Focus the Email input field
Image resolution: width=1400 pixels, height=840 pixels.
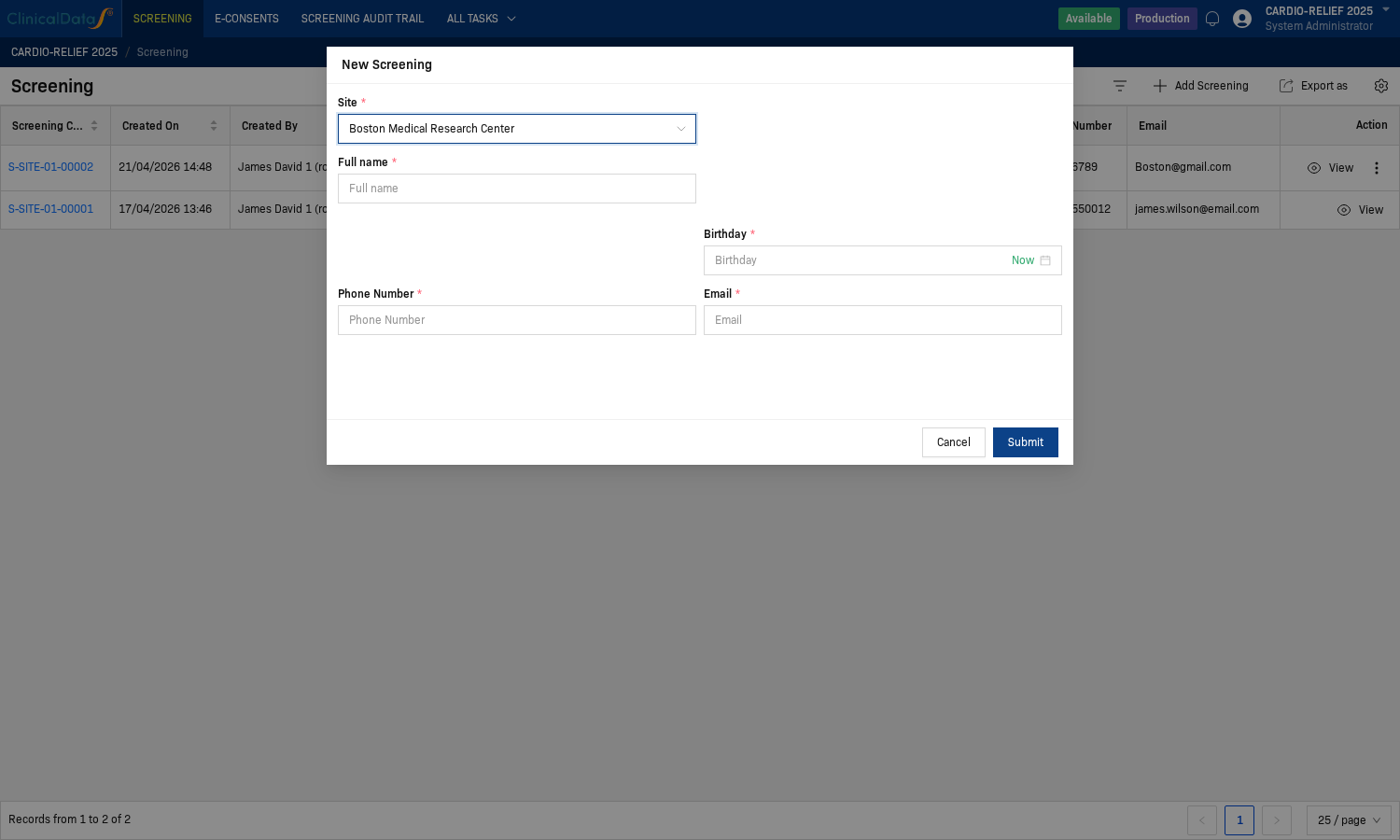[883, 320]
